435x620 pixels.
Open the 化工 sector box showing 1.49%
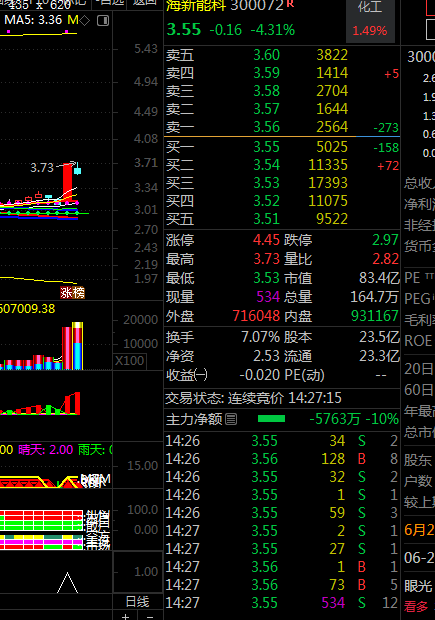point(370,20)
